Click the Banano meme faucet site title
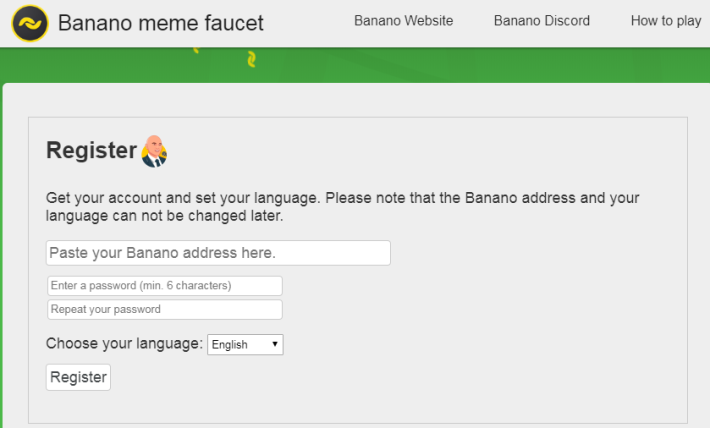This screenshot has height=428, width=710. (x=161, y=23)
